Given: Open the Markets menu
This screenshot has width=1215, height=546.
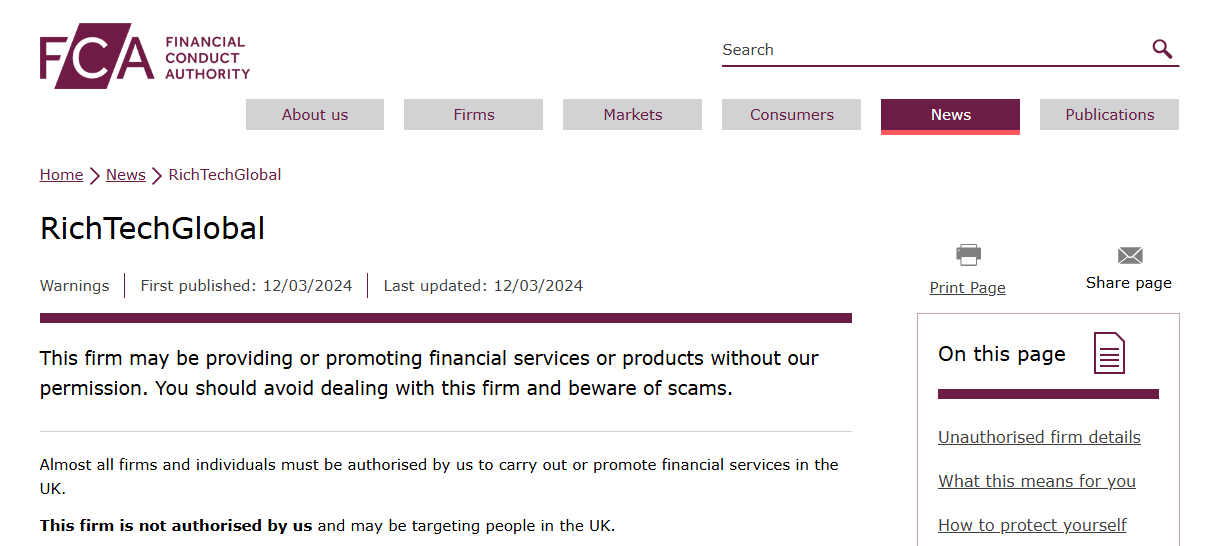Looking at the screenshot, I should click(633, 114).
